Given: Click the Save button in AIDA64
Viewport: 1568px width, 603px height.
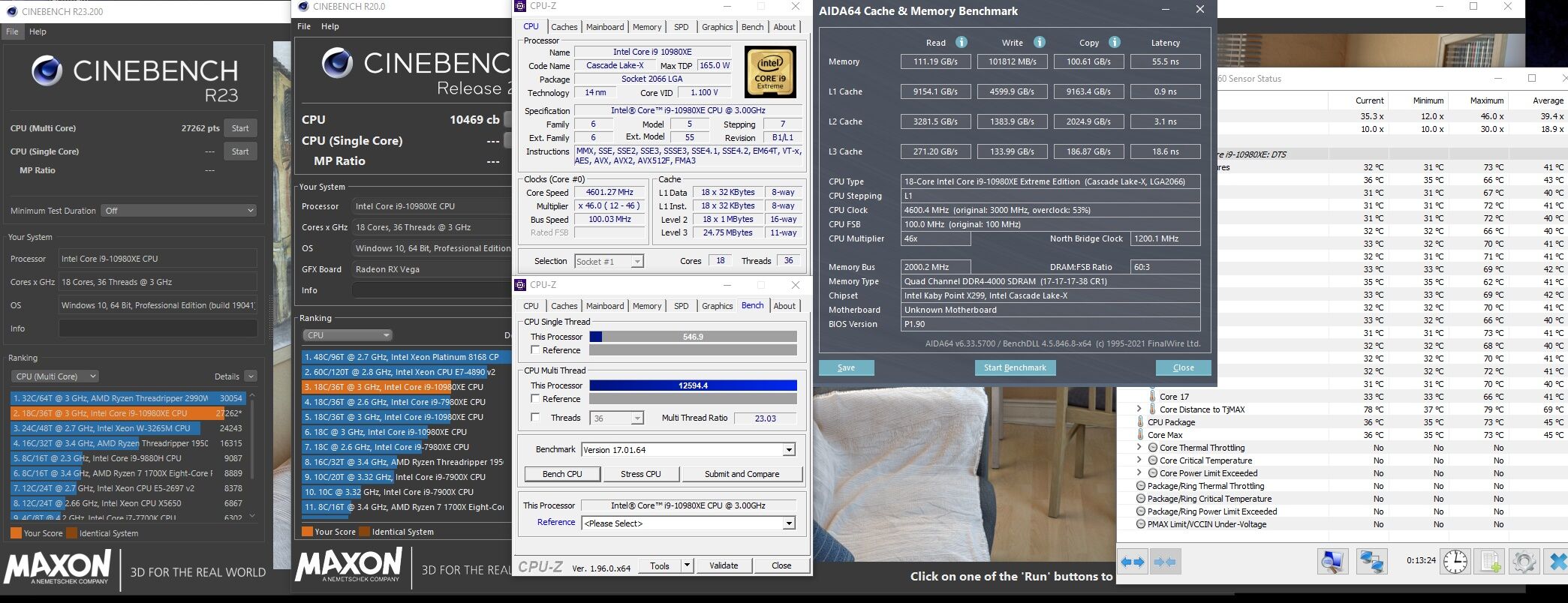Looking at the screenshot, I should [x=846, y=367].
